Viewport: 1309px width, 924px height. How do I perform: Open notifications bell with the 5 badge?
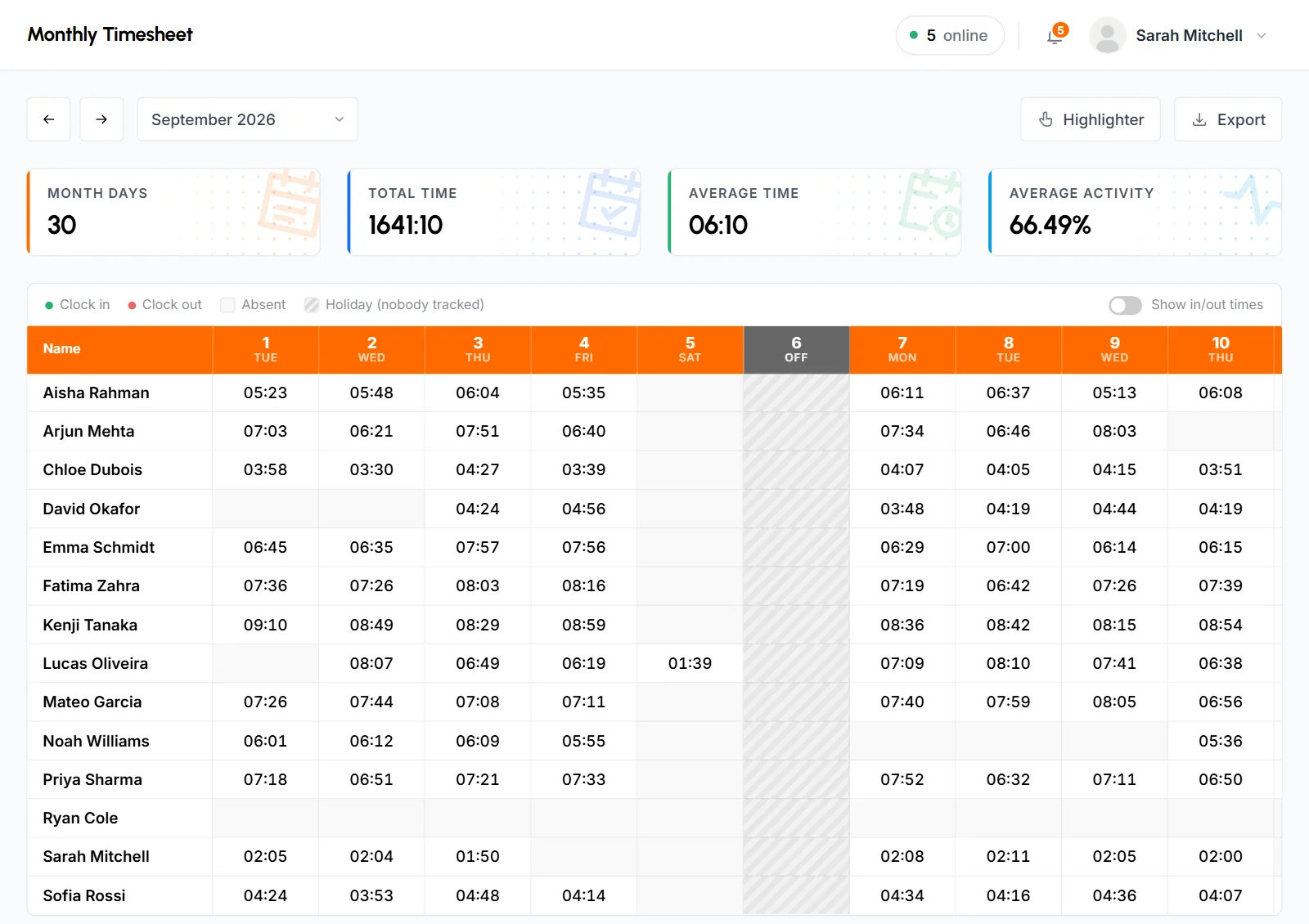[x=1055, y=35]
